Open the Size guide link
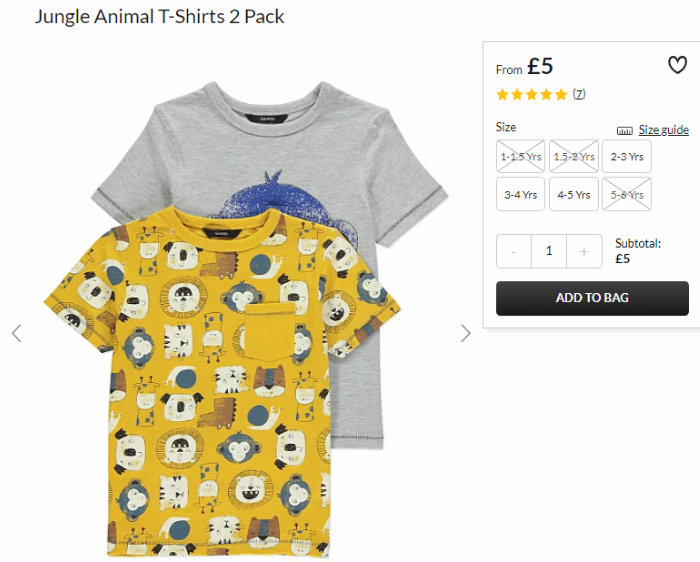 coord(663,130)
